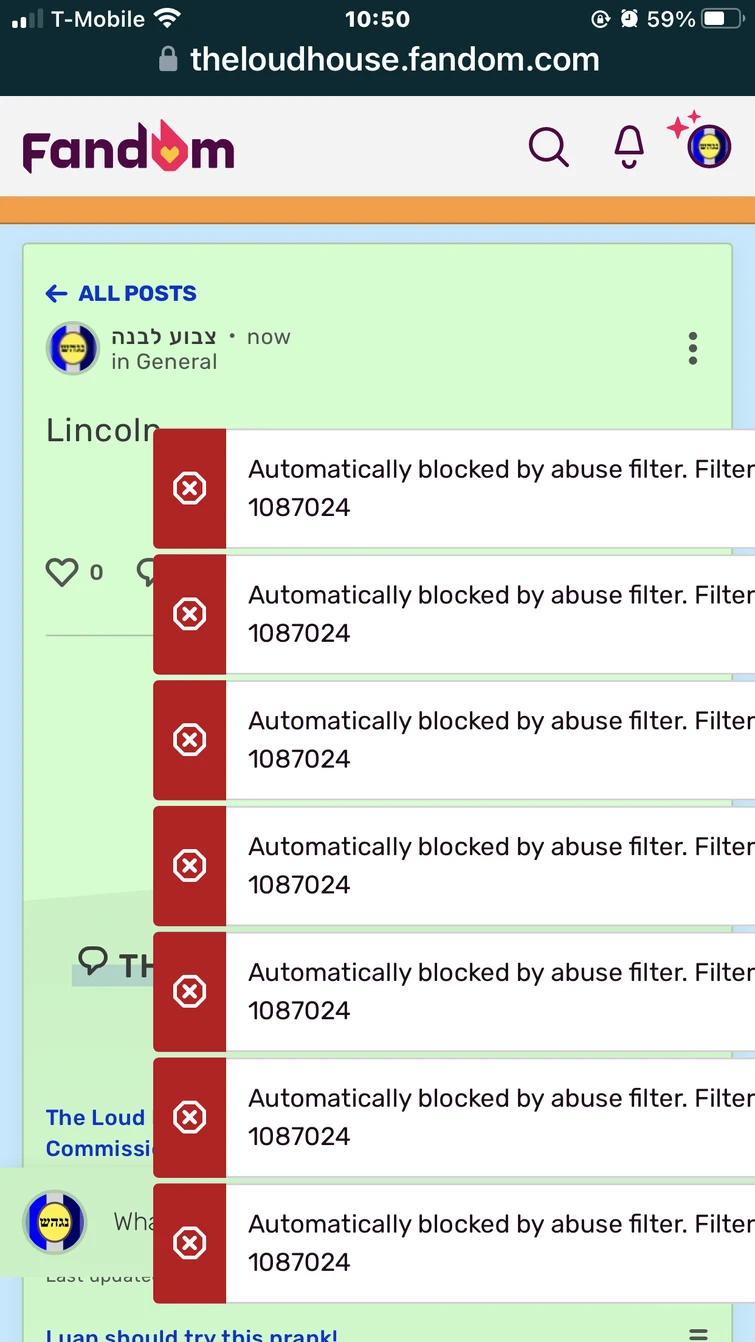Click the last abuse filter error icon
The width and height of the screenshot is (755, 1342).
pyautogui.click(x=190, y=1243)
